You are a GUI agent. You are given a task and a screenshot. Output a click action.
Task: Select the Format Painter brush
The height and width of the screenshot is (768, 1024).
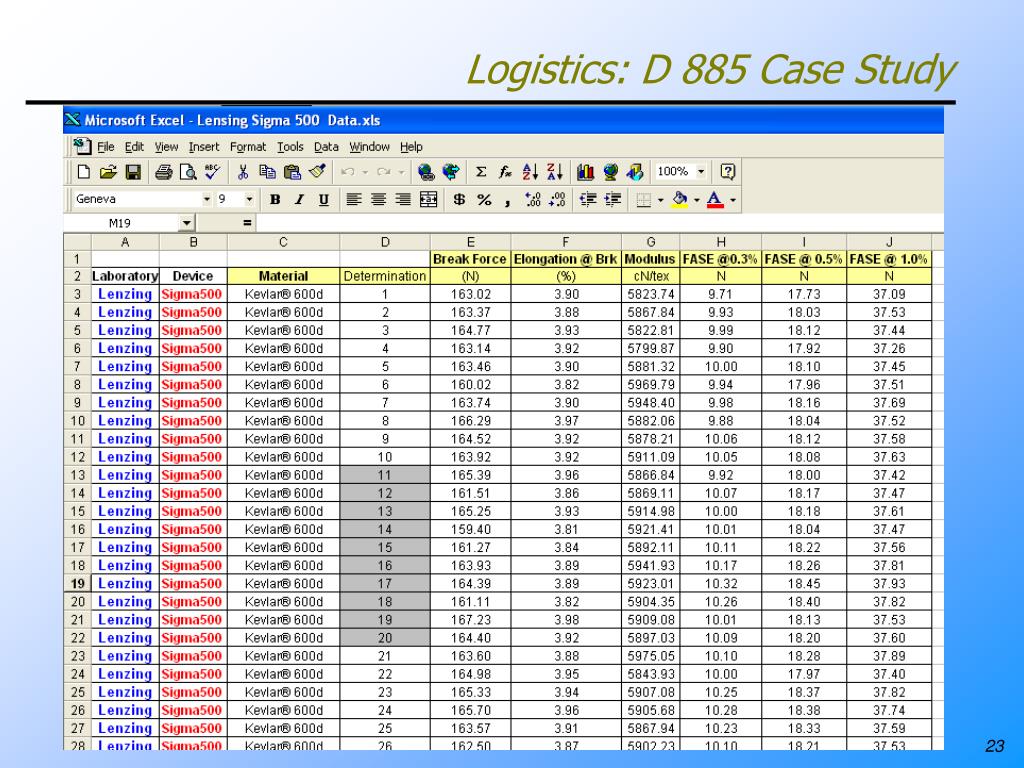(317, 172)
